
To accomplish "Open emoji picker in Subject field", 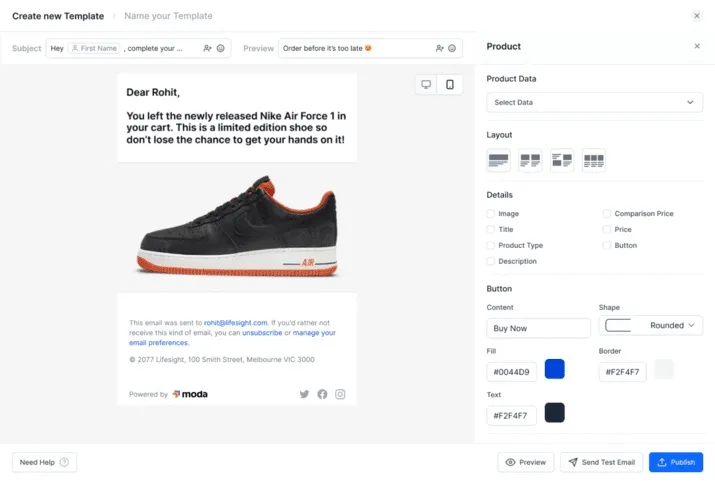I will 221,48.
